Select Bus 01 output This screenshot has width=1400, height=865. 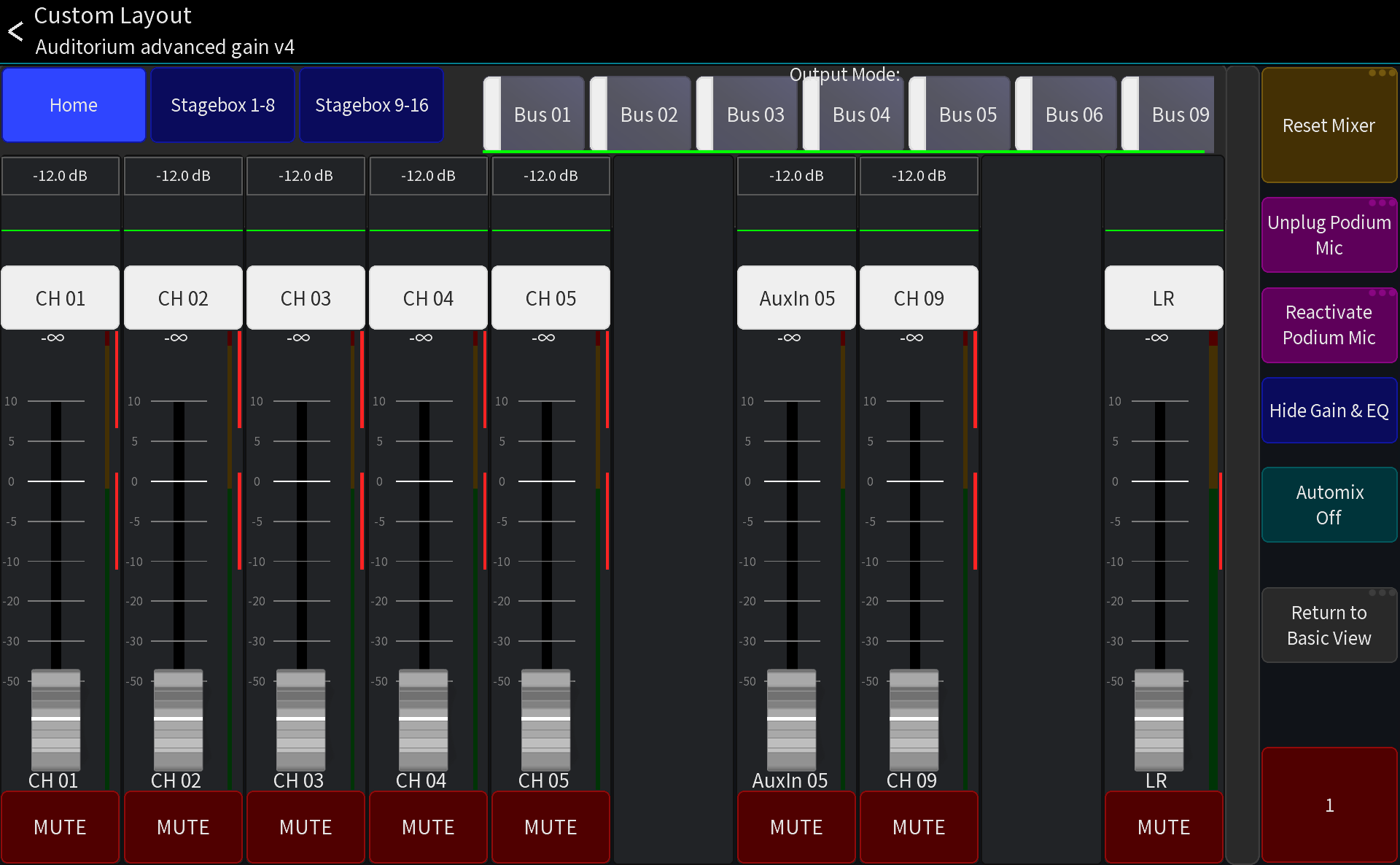[x=542, y=114]
